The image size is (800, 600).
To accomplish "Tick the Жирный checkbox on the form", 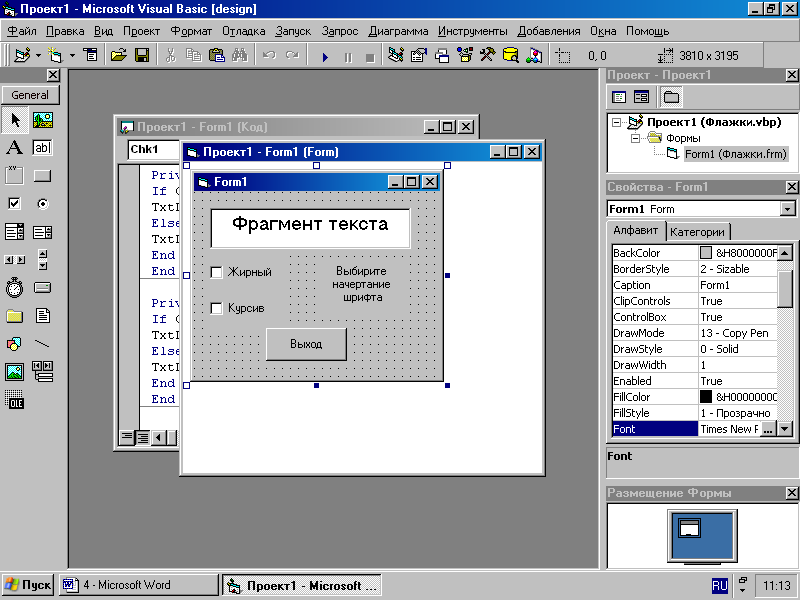I will pyautogui.click(x=216, y=272).
